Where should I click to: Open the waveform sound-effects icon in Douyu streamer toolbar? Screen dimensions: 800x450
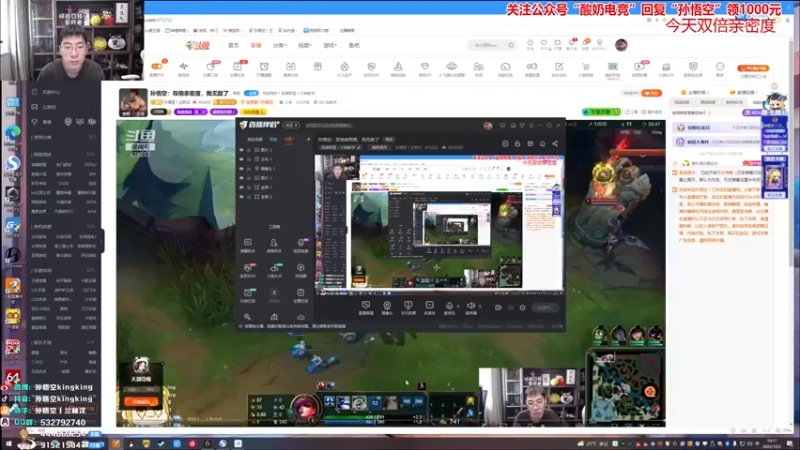coord(184,66)
